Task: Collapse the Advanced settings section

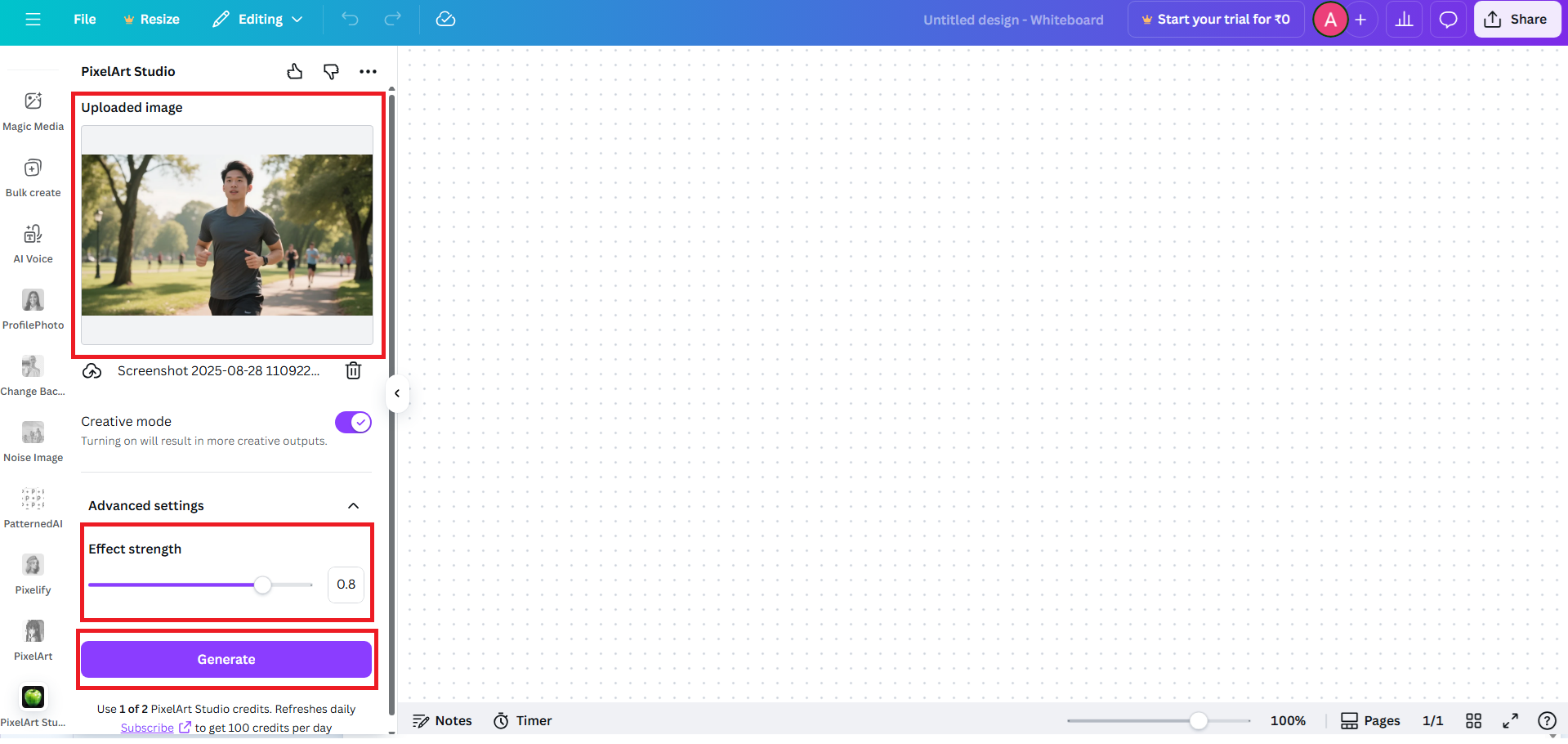Action: point(354,505)
